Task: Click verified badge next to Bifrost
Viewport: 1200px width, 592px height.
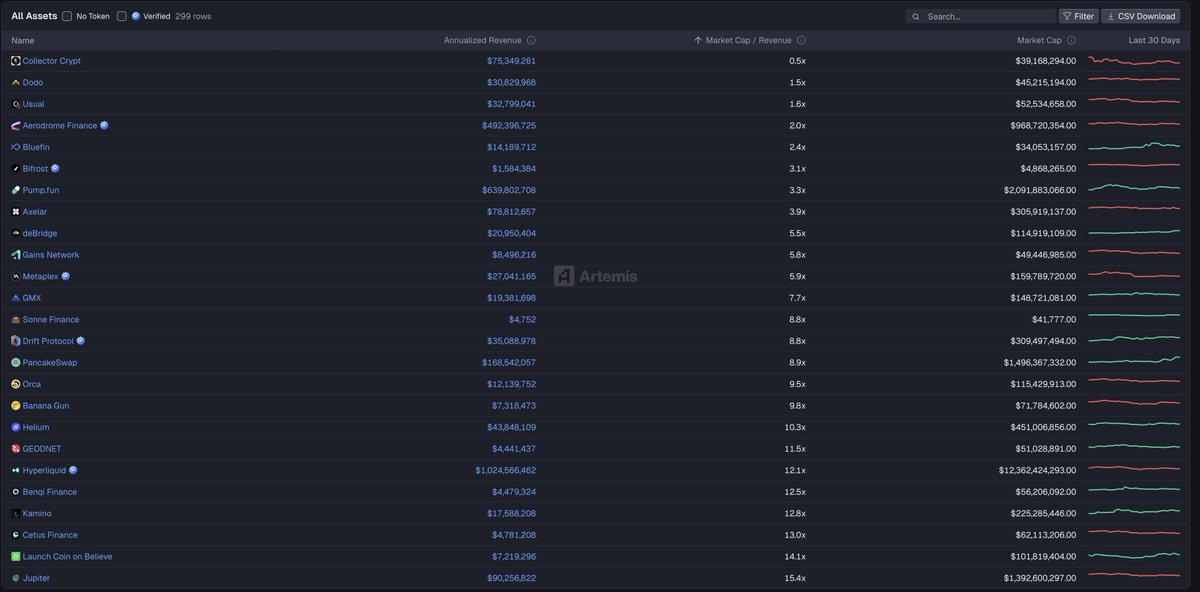Action: 55,169
